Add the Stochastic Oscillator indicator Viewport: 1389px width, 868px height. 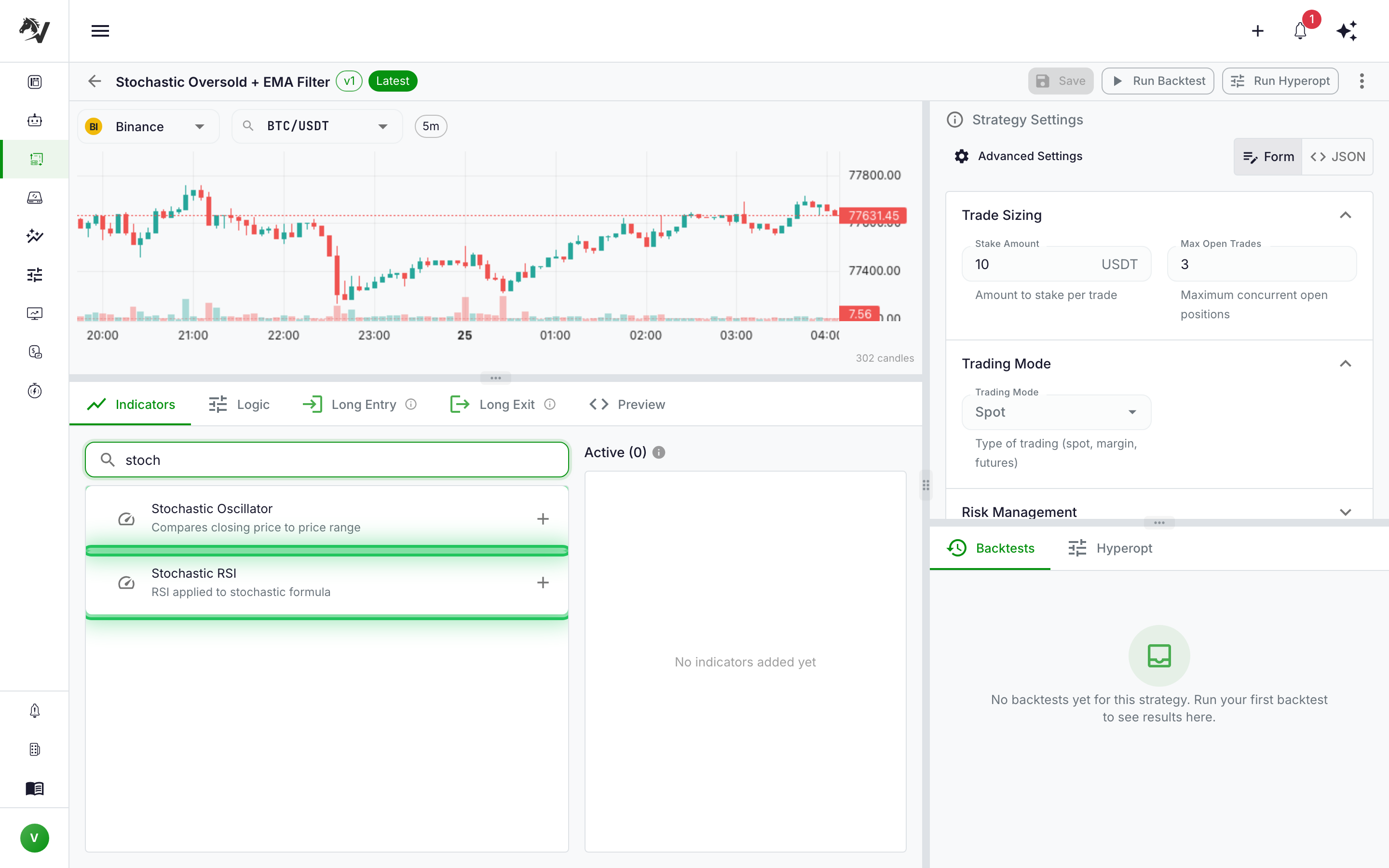543,518
